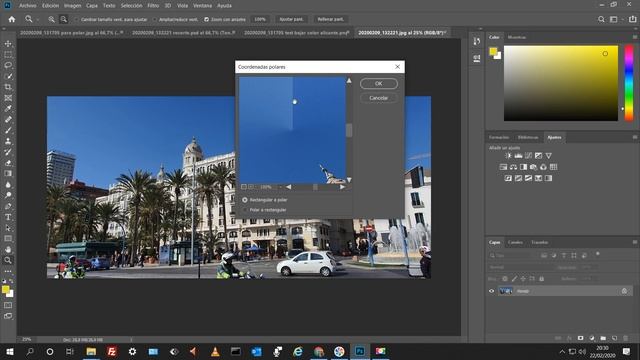
Task: Select the Clone Stamp tool
Action: (x=8, y=141)
